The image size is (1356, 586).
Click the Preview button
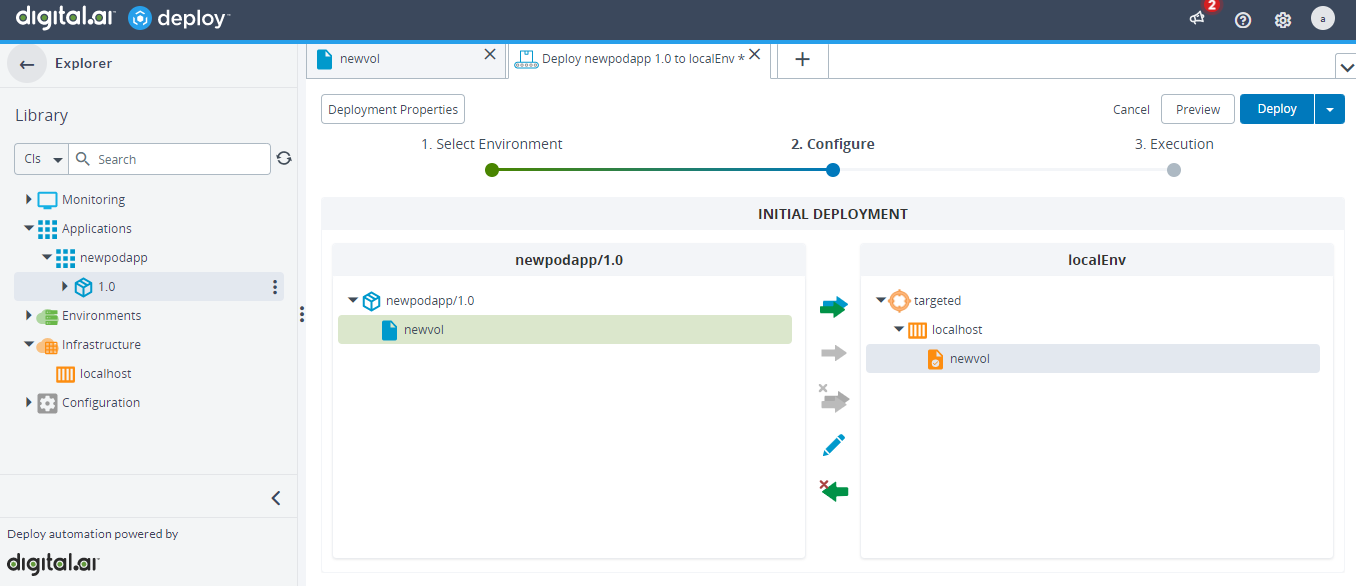click(1198, 110)
